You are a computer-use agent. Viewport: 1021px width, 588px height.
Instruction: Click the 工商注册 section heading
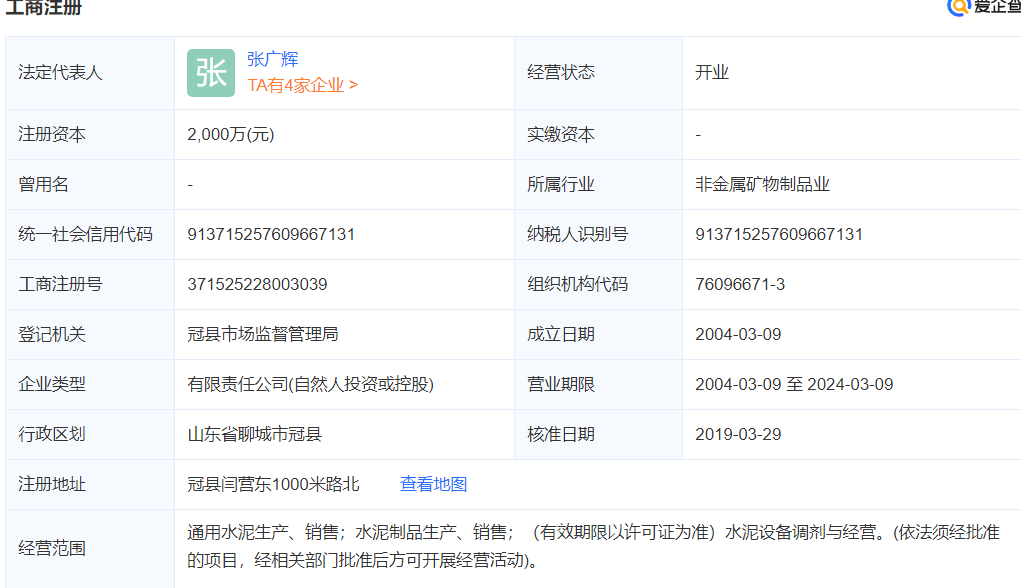44,8
